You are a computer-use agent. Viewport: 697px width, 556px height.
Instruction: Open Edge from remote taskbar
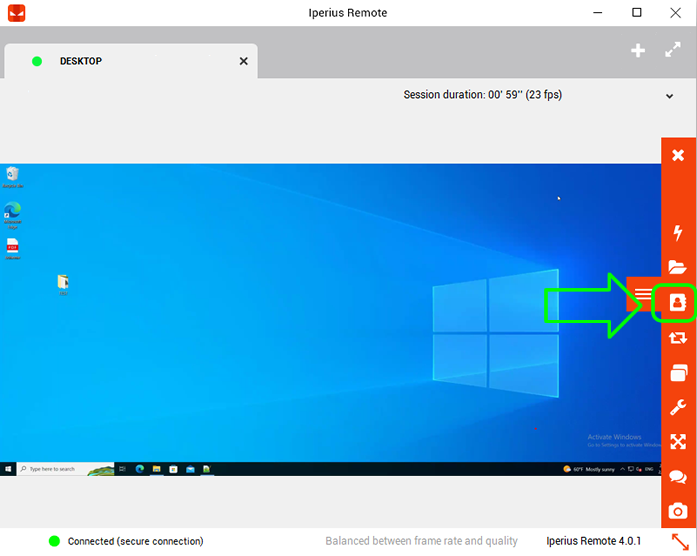point(140,469)
